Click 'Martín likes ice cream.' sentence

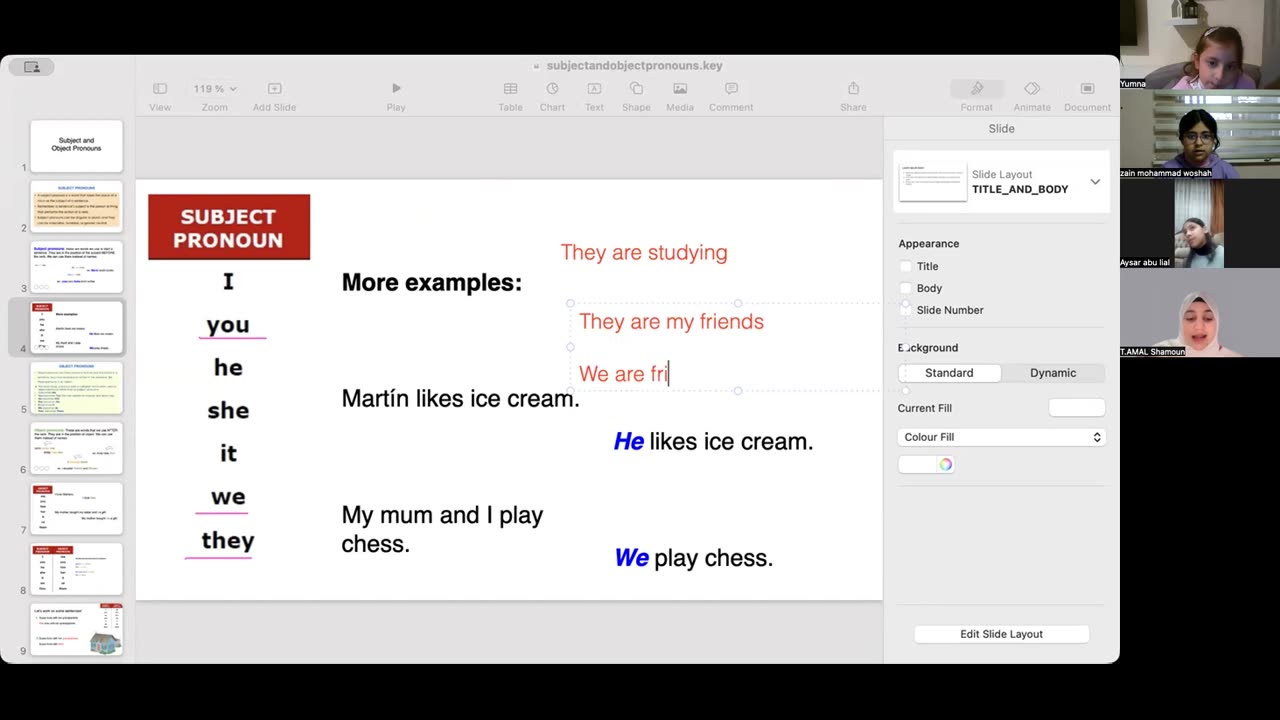pos(461,399)
